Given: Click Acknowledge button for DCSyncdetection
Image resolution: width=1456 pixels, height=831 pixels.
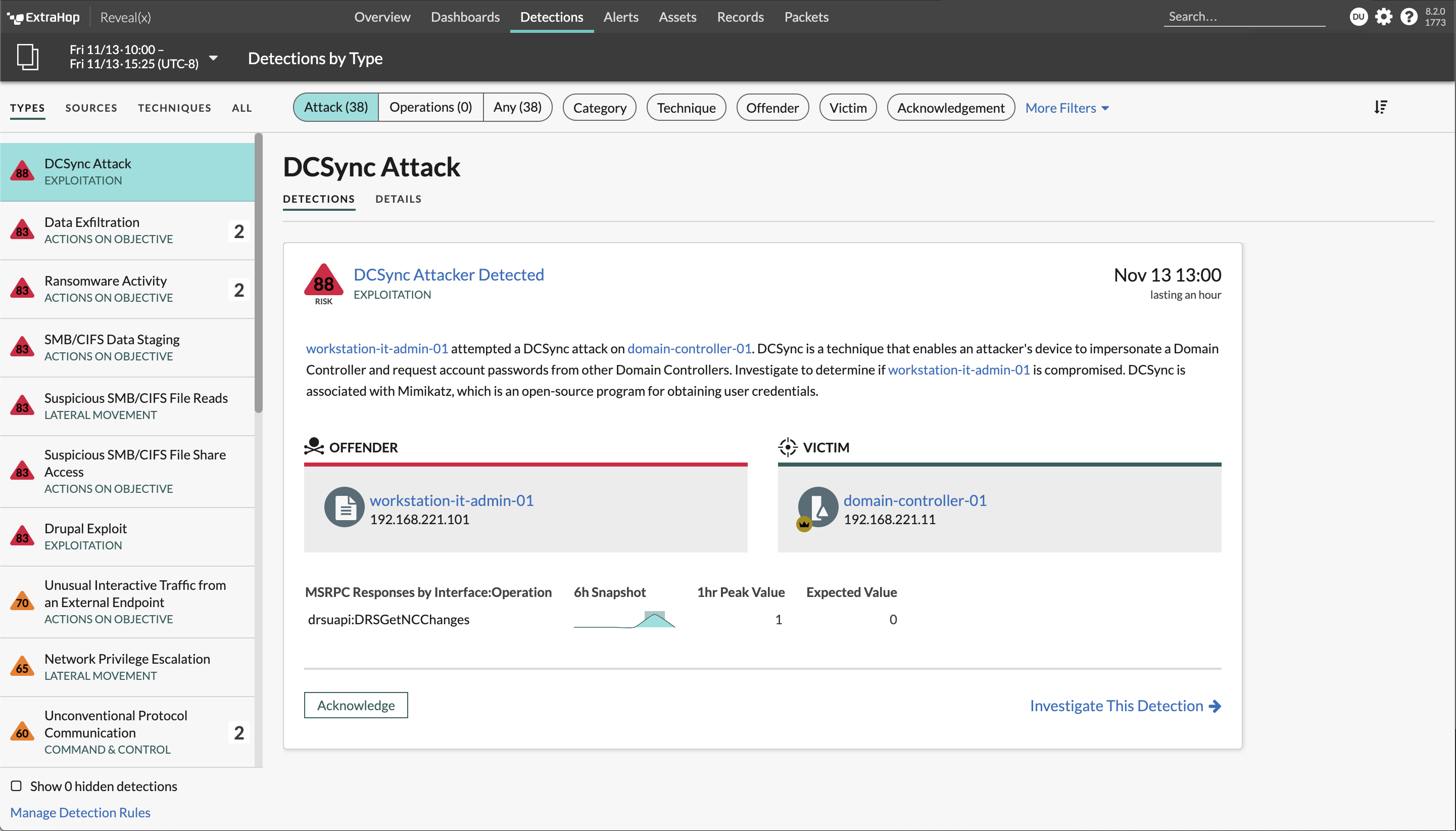Looking at the screenshot, I should pos(356,705).
